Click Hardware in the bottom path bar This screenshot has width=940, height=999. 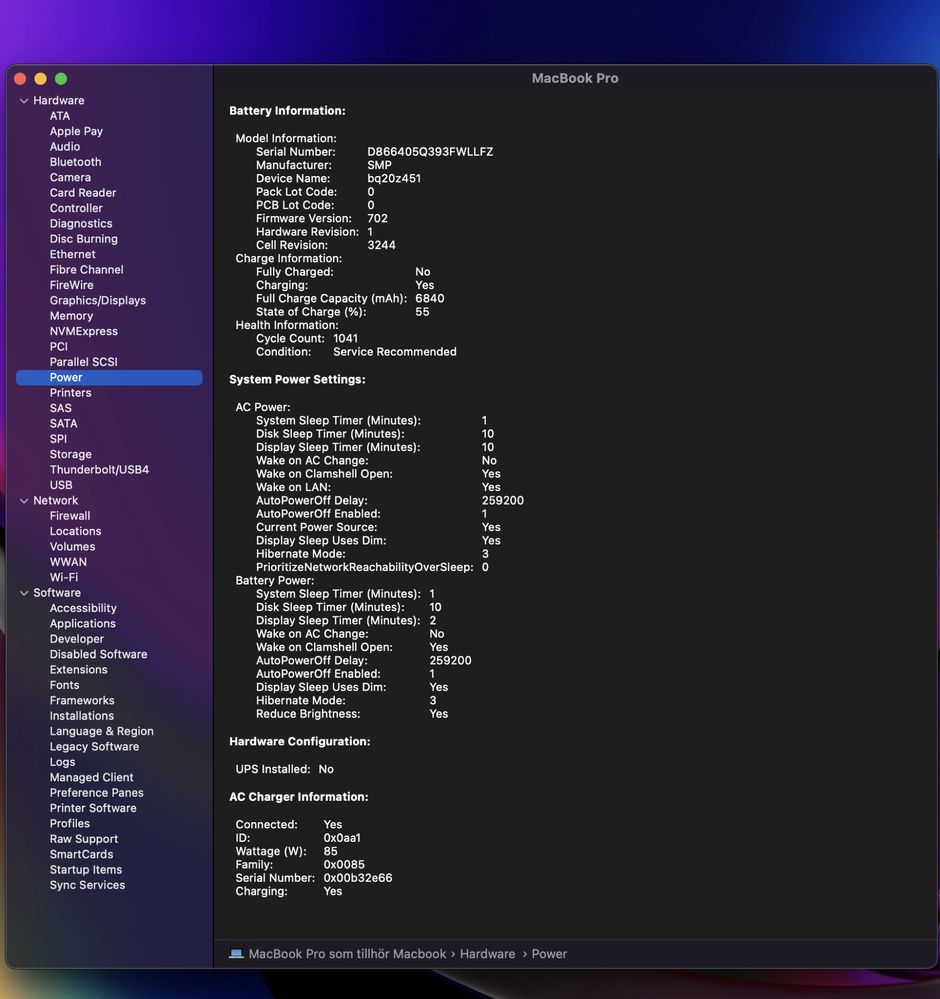click(x=488, y=954)
